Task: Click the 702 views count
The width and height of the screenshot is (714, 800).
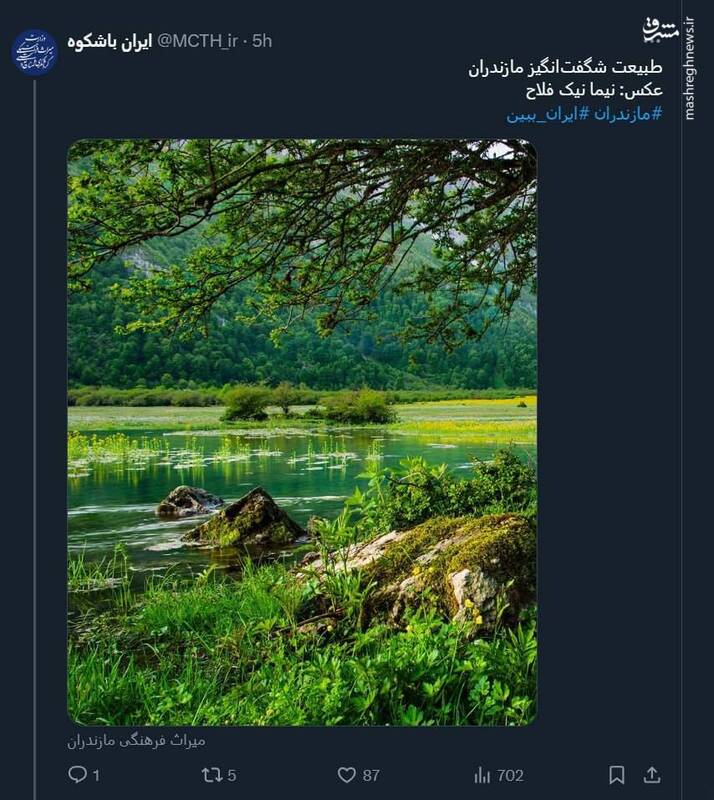Action: pos(510,775)
